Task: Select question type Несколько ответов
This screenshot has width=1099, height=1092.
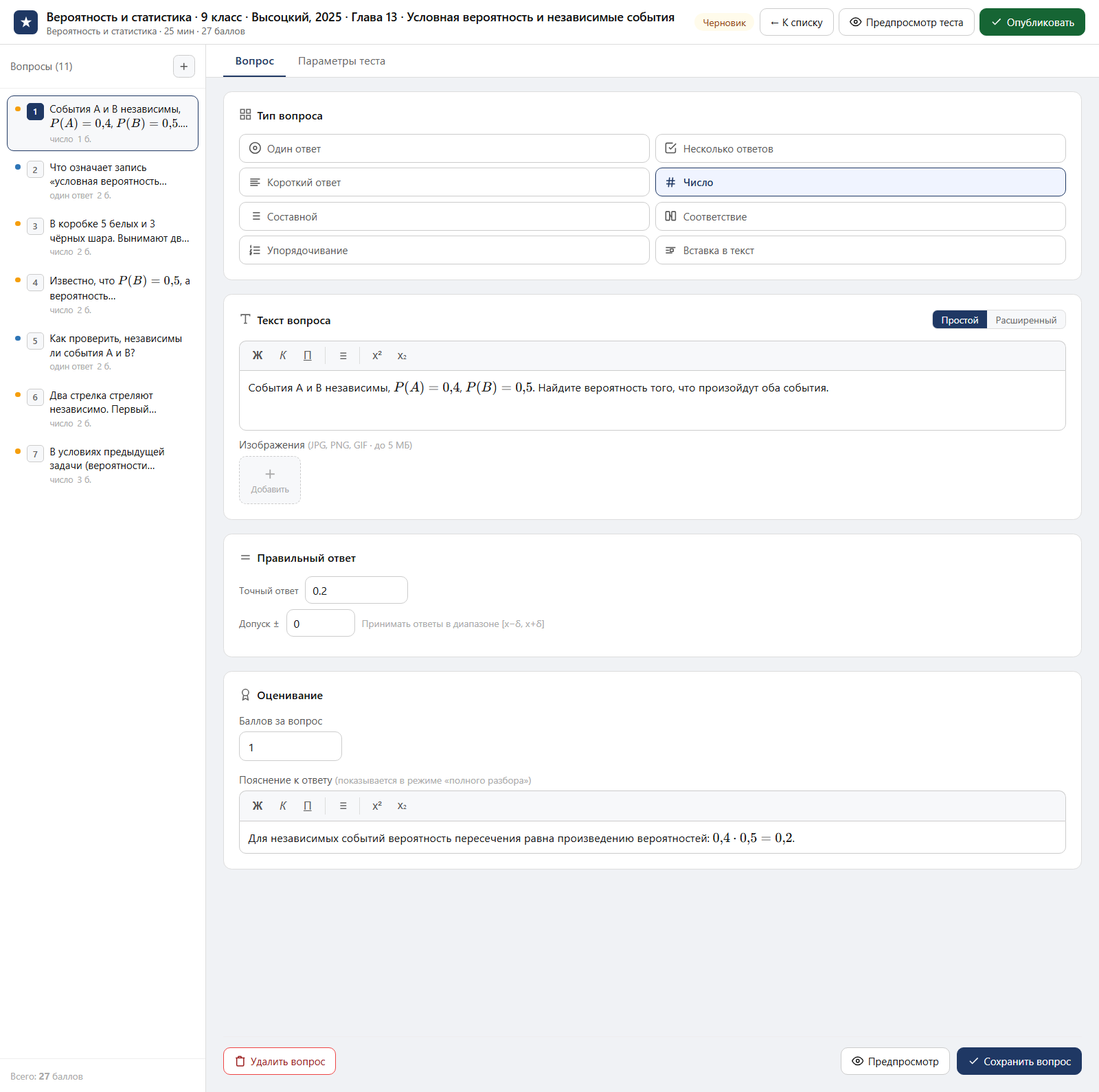Action: pyautogui.click(x=861, y=148)
